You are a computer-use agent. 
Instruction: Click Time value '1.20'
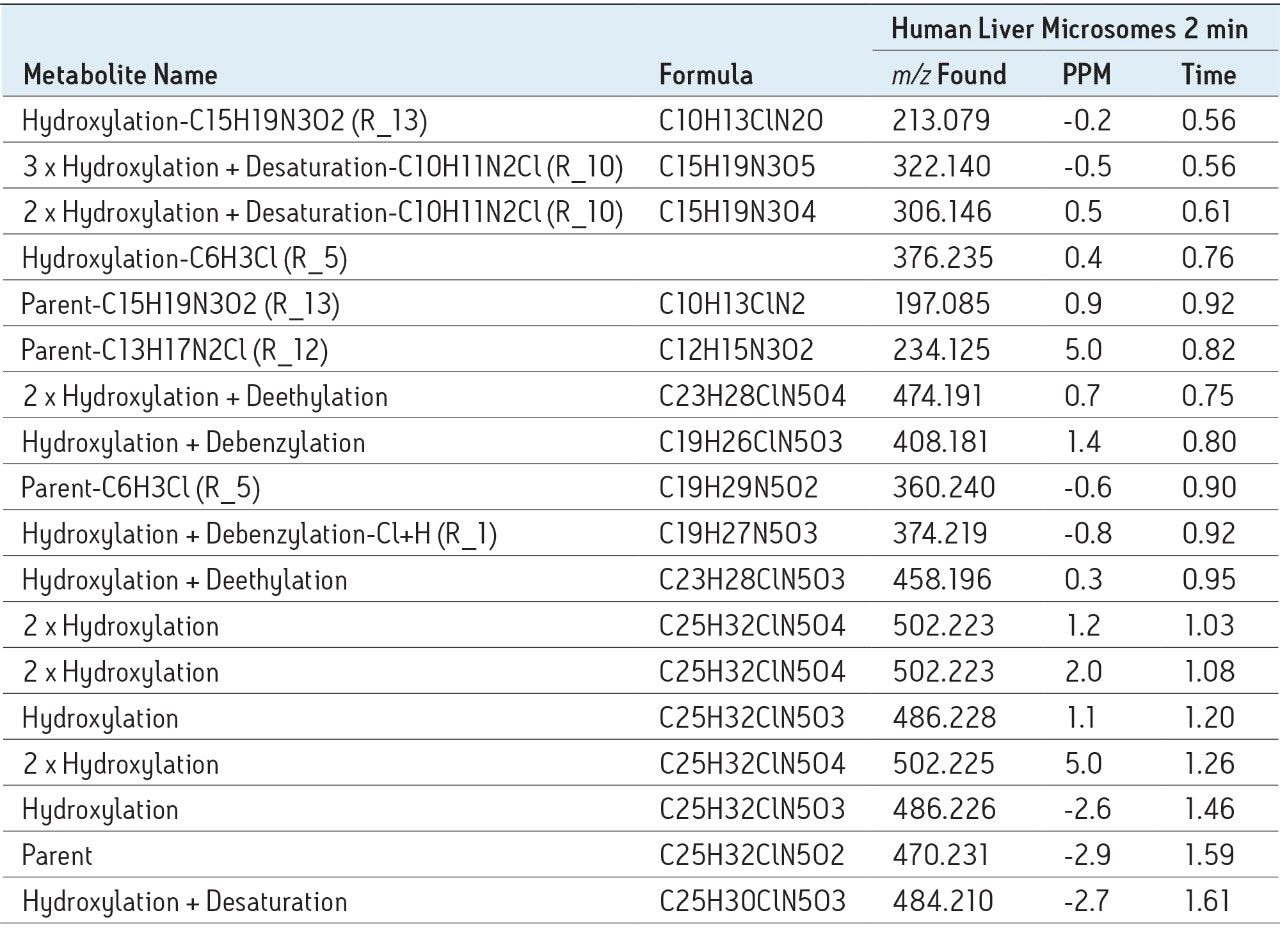click(x=1209, y=719)
